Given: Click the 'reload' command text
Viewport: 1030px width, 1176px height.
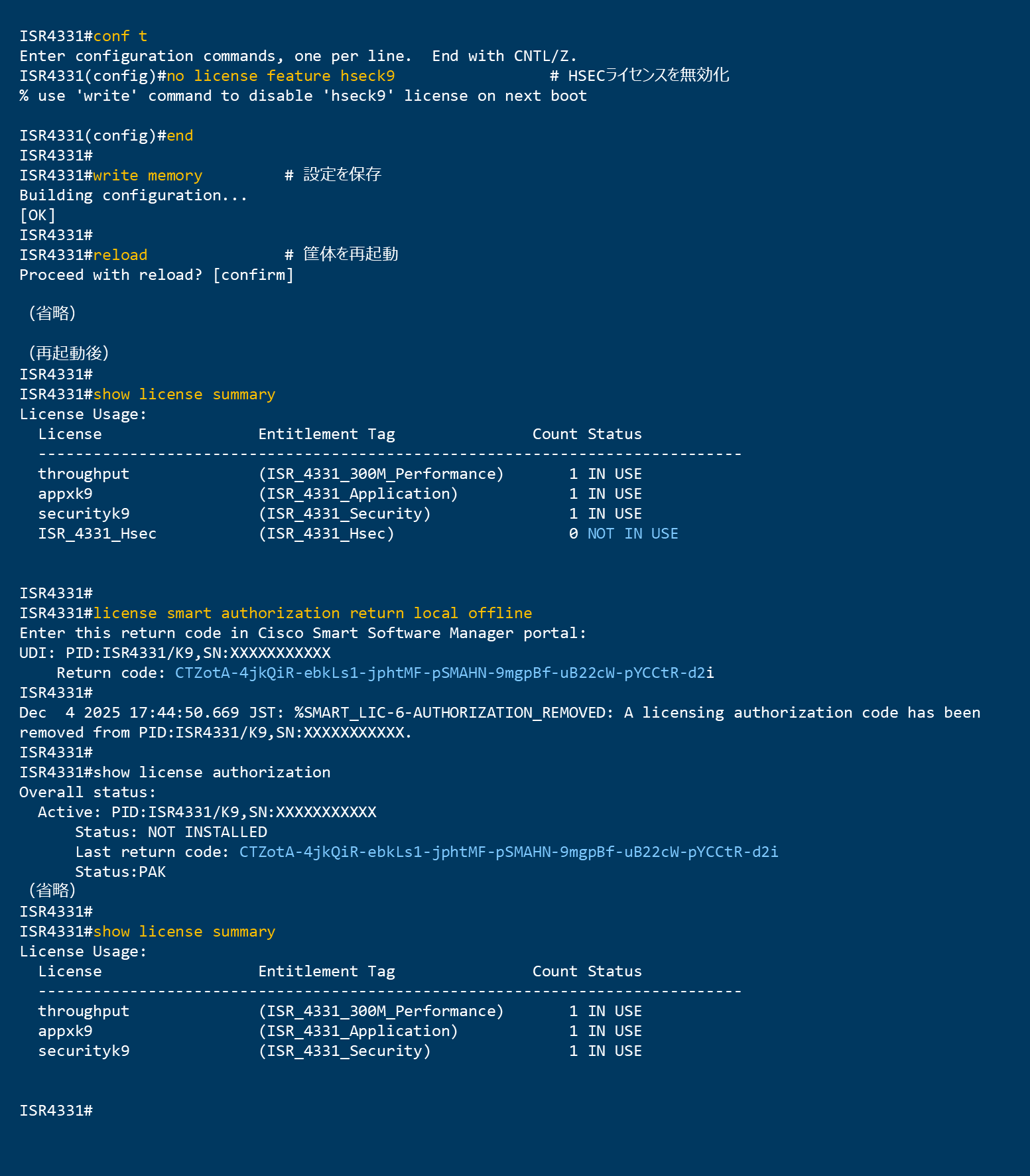Looking at the screenshot, I should [x=120, y=255].
